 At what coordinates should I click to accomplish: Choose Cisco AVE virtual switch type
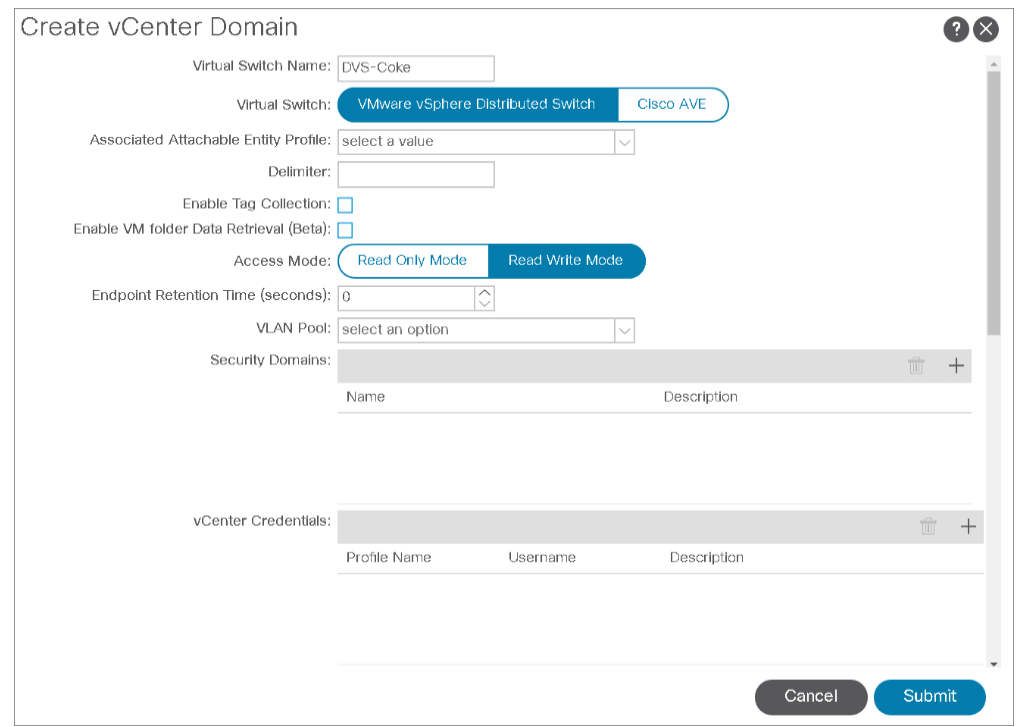pyautogui.click(x=672, y=104)
